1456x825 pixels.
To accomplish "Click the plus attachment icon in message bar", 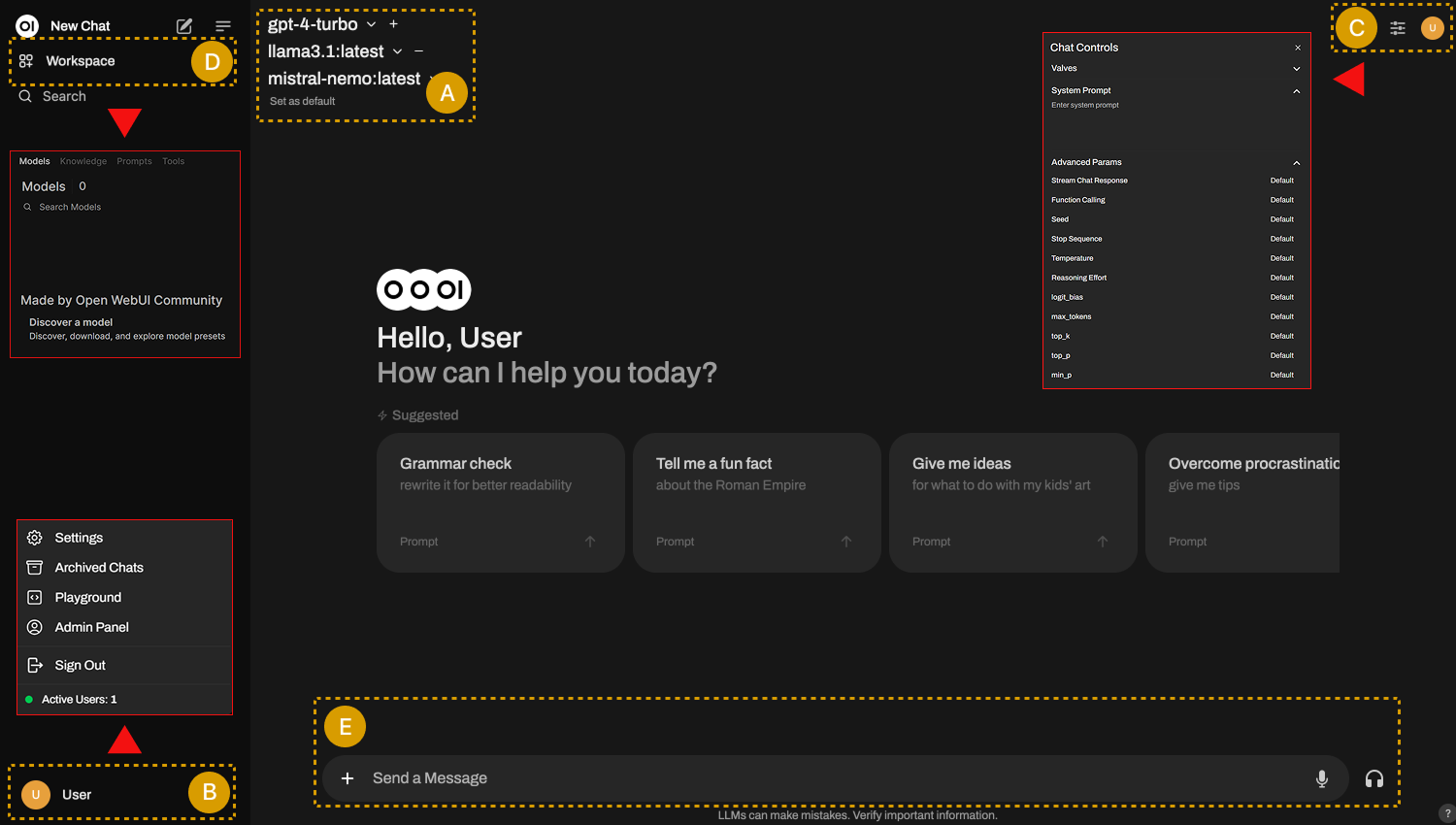I will point(347,778).
